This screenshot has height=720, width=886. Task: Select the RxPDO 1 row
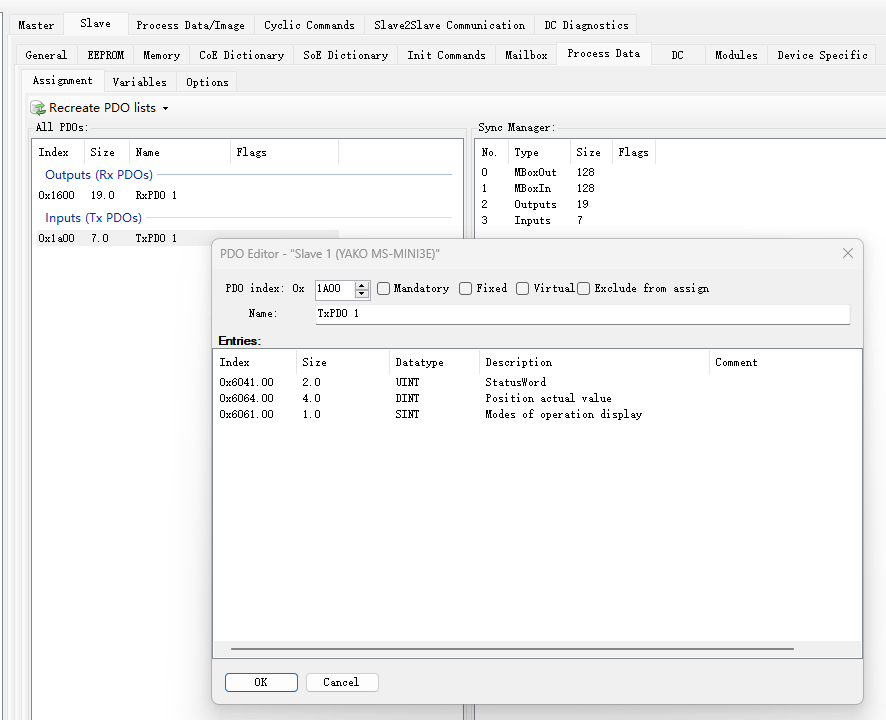pos(155,196)
